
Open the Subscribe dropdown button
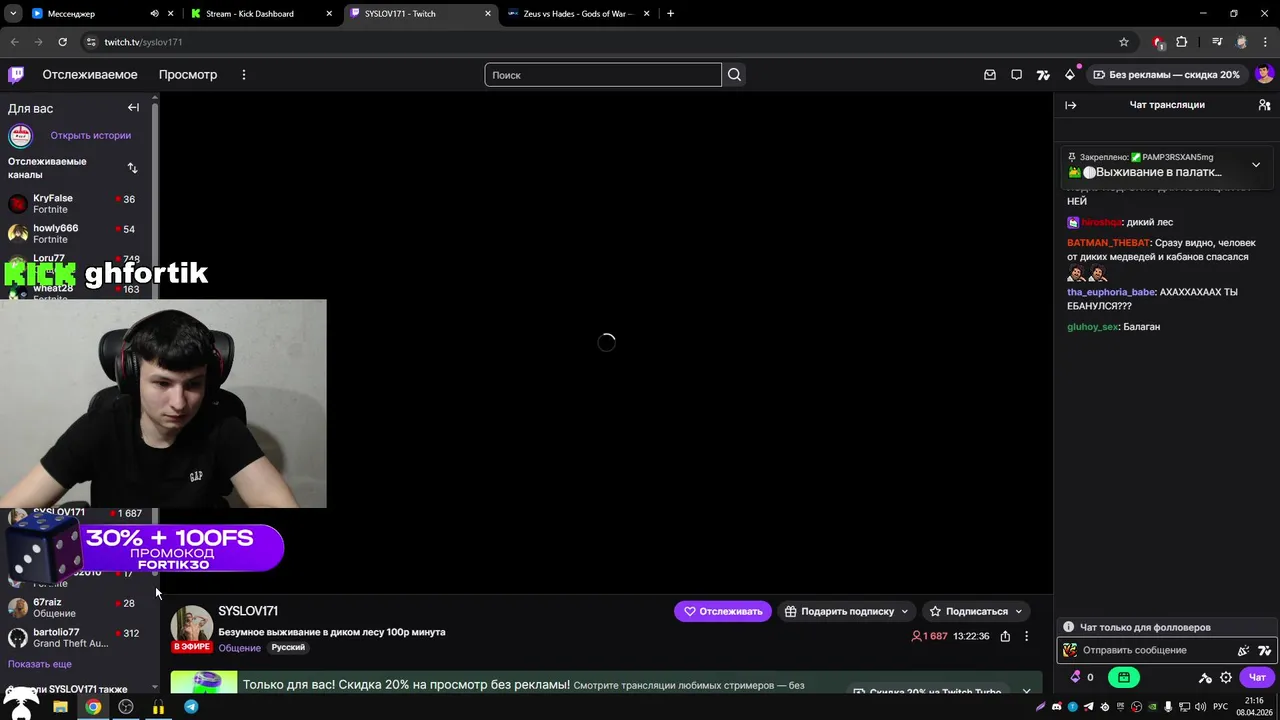click(x=976, y=611)
